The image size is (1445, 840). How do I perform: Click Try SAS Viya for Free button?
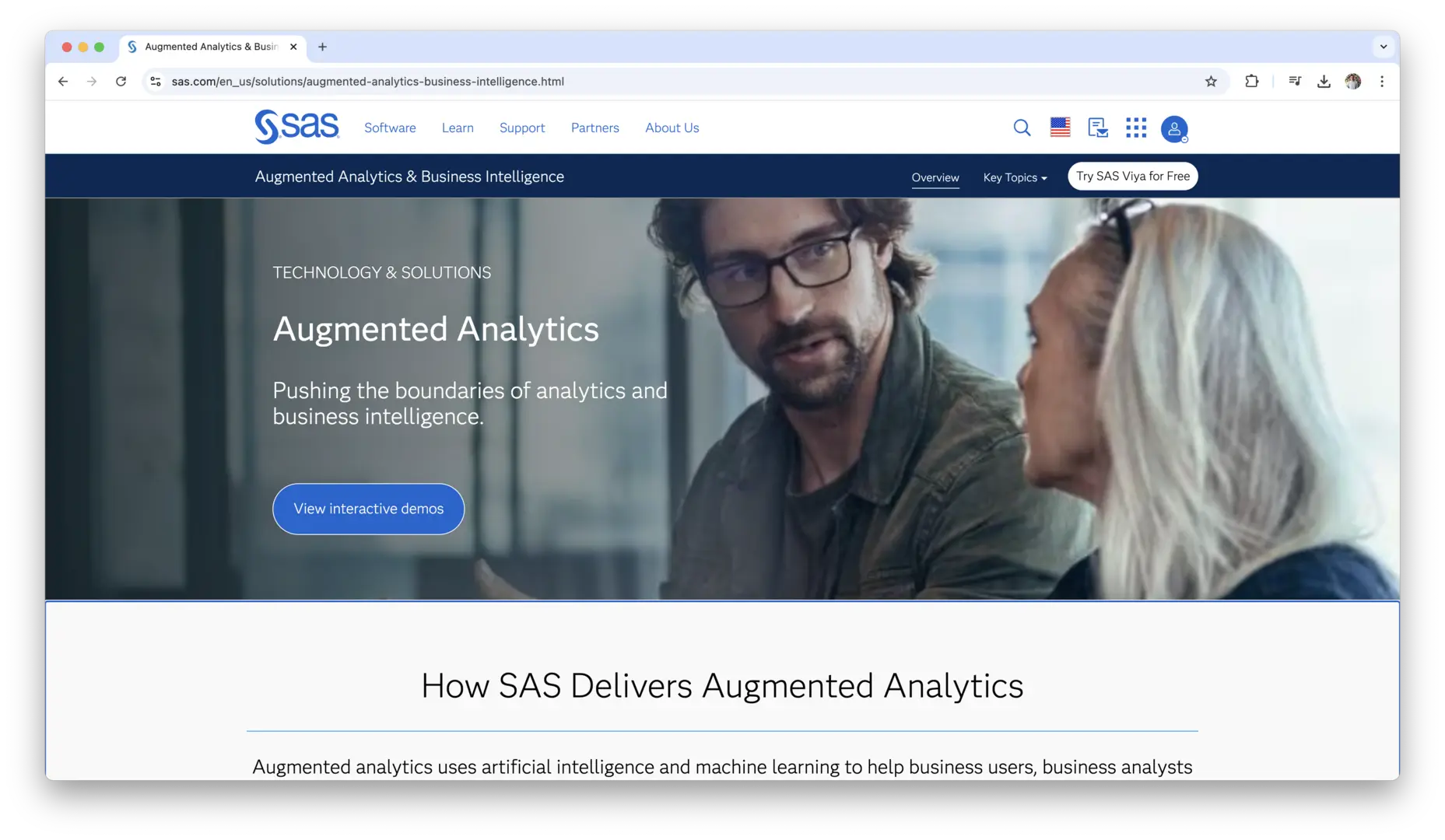tap(1133, 176)
